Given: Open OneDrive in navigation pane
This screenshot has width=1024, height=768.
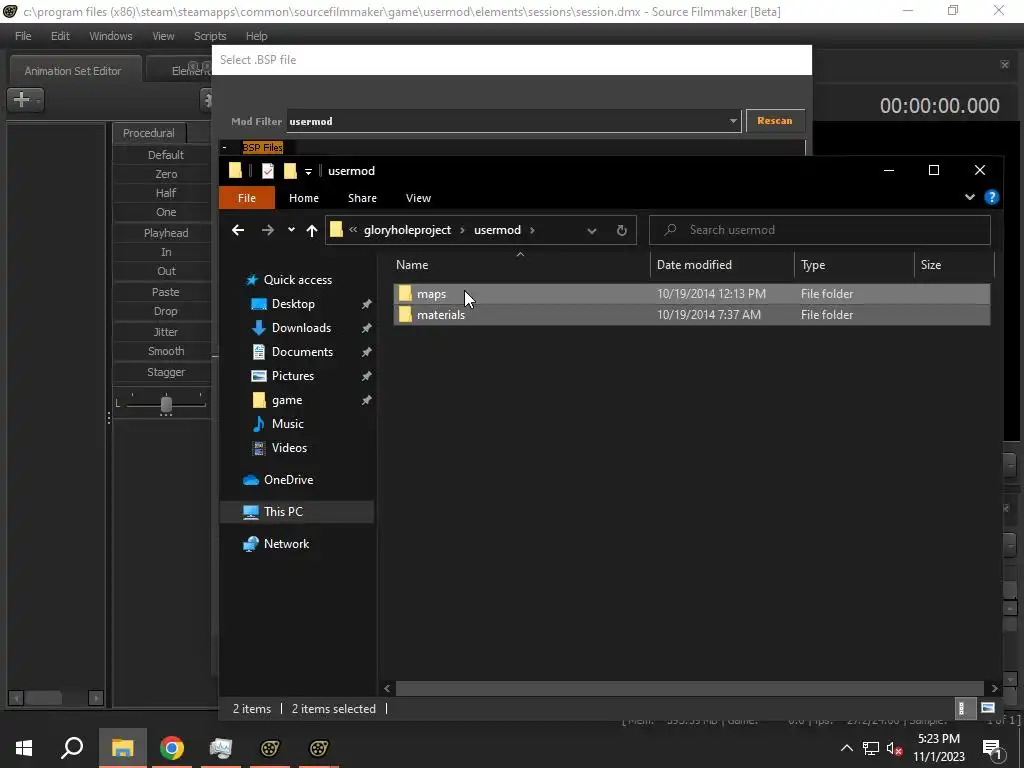Looking at the screenshot, I should [288, 479].
